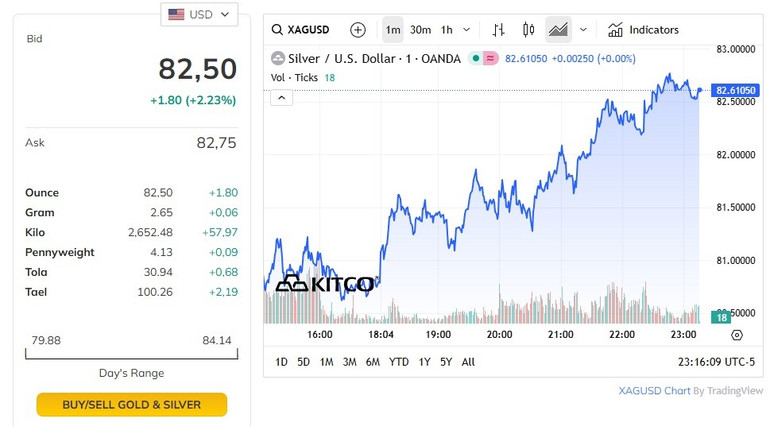
Task: Open the USD currency dropdown
Action: [199, 14]
